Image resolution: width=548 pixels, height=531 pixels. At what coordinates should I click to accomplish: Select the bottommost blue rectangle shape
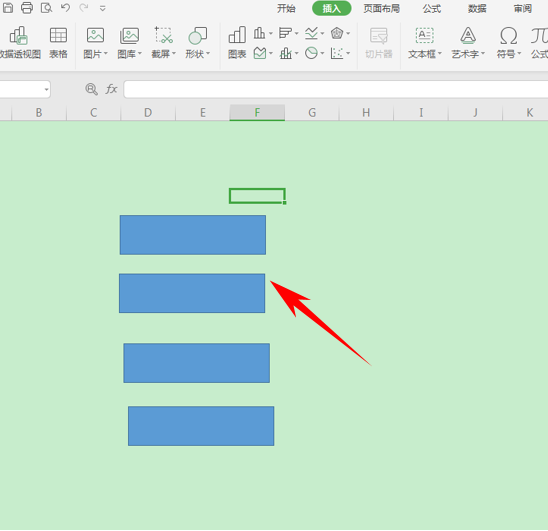pos(201,426)
